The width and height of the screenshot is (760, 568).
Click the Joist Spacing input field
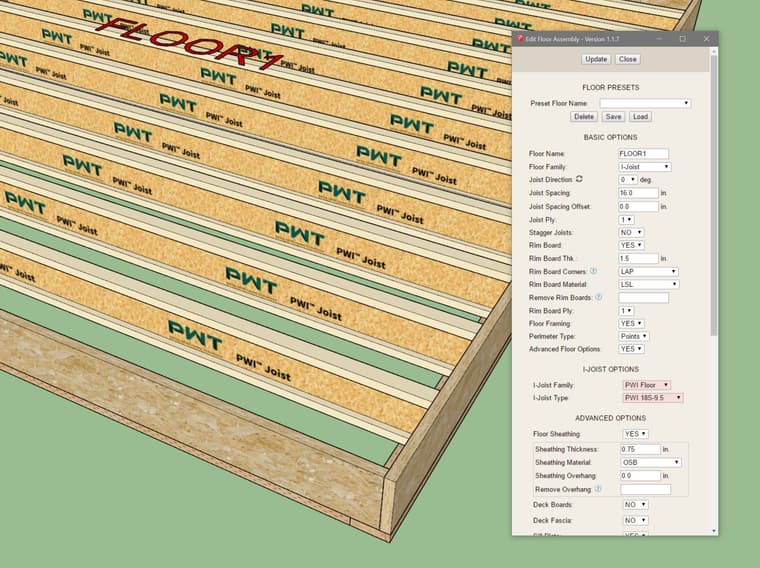638,193
